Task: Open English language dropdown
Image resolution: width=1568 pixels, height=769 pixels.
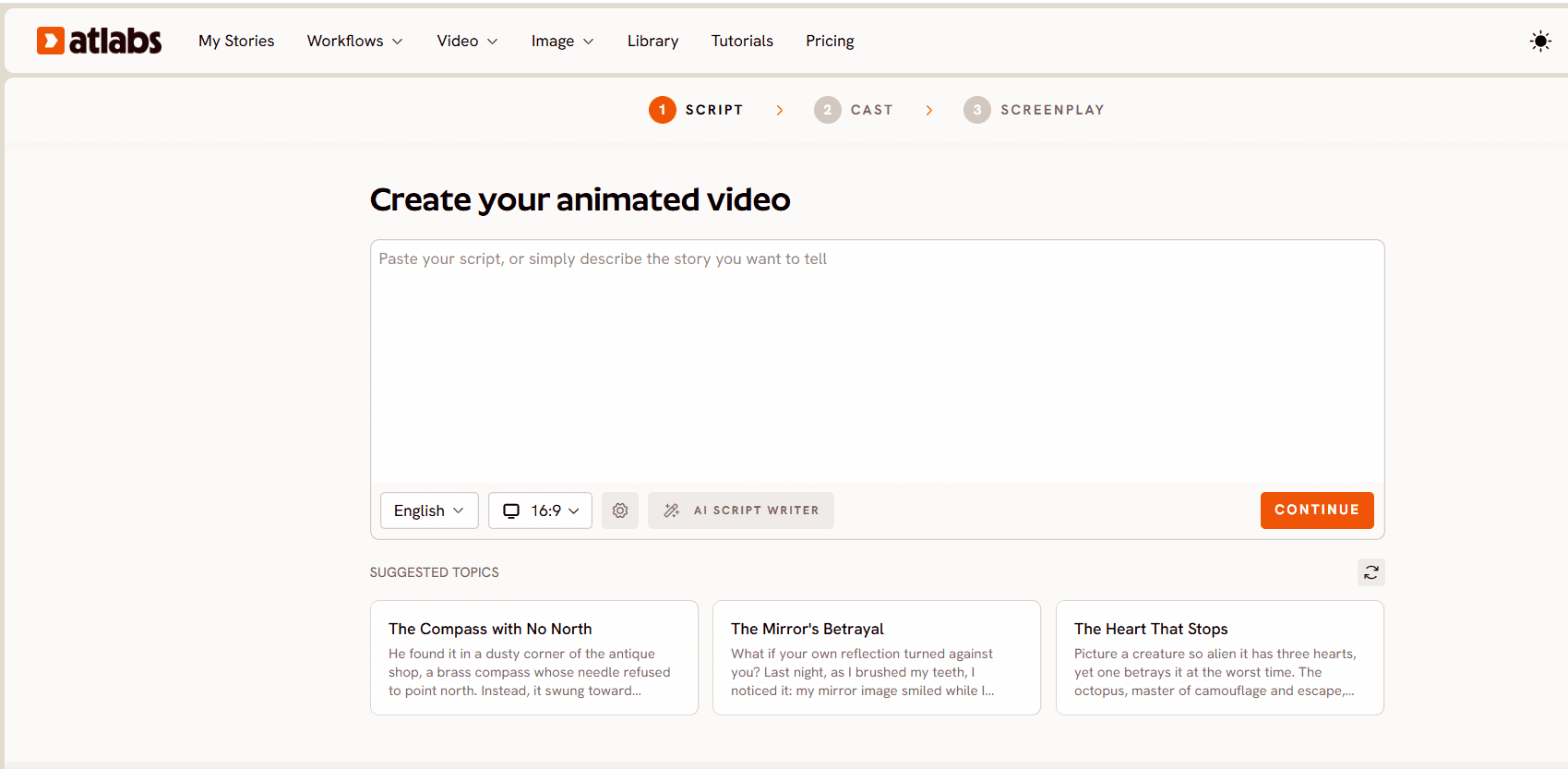Action: [429, 511]
